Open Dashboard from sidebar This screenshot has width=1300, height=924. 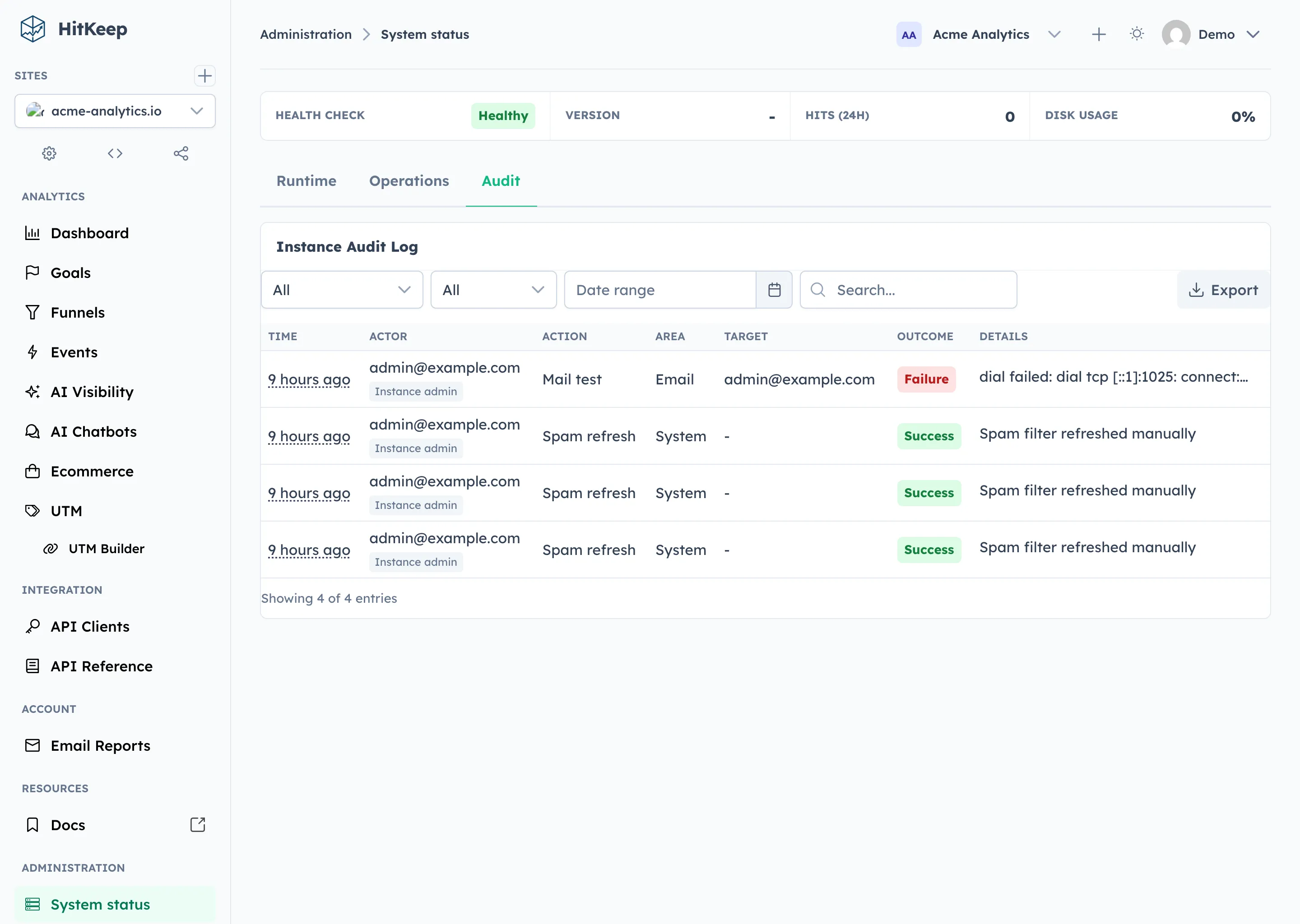115,233
